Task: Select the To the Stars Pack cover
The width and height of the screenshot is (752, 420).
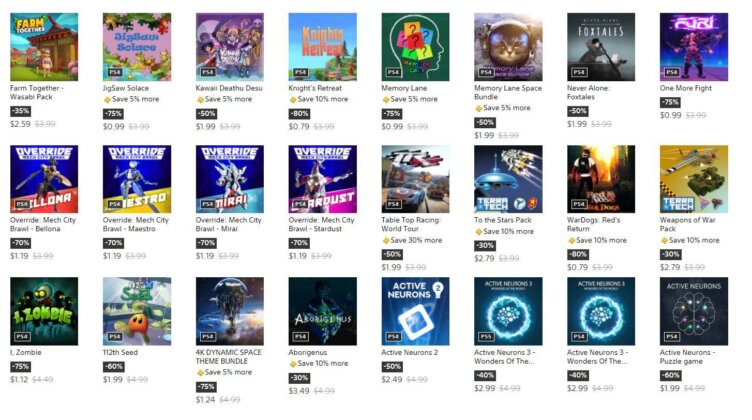Action: (x=508, y=179)
